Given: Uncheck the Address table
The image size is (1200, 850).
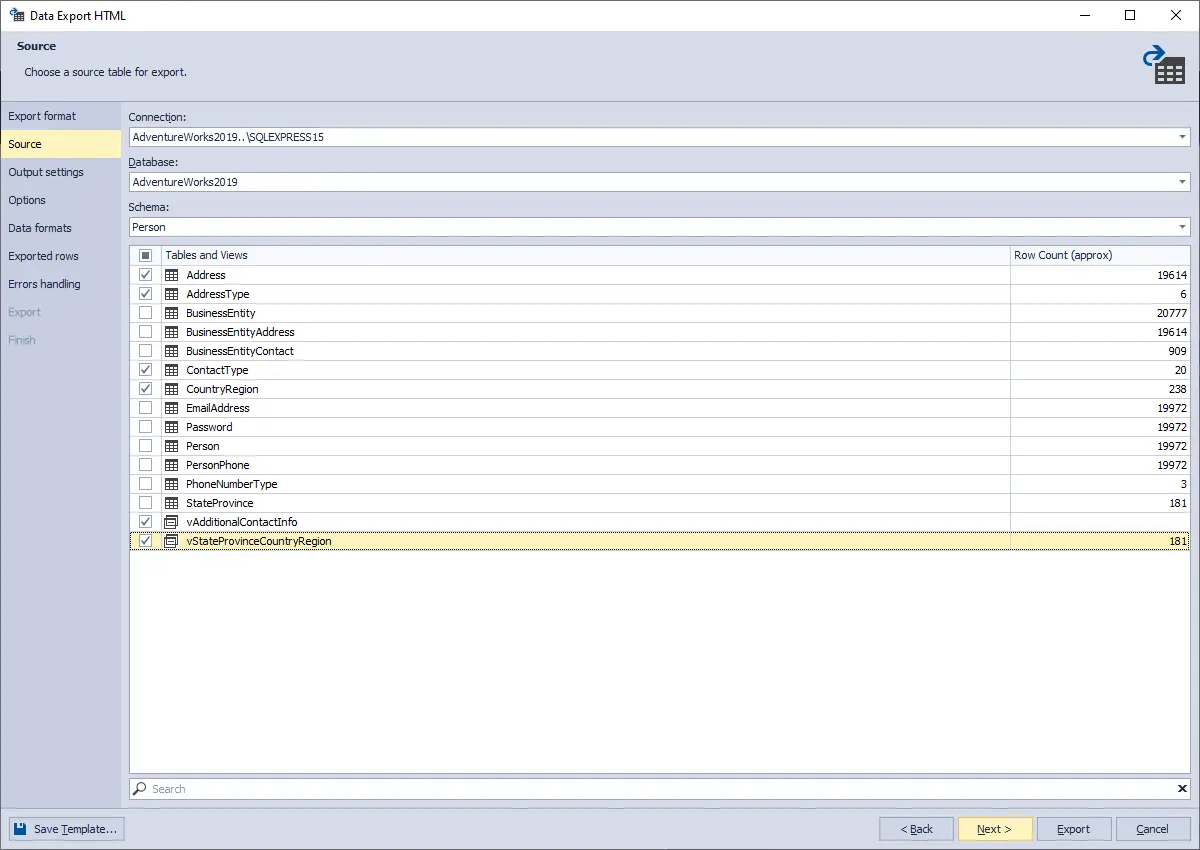Looking at the screenshot, I should [x=145, y=275].
